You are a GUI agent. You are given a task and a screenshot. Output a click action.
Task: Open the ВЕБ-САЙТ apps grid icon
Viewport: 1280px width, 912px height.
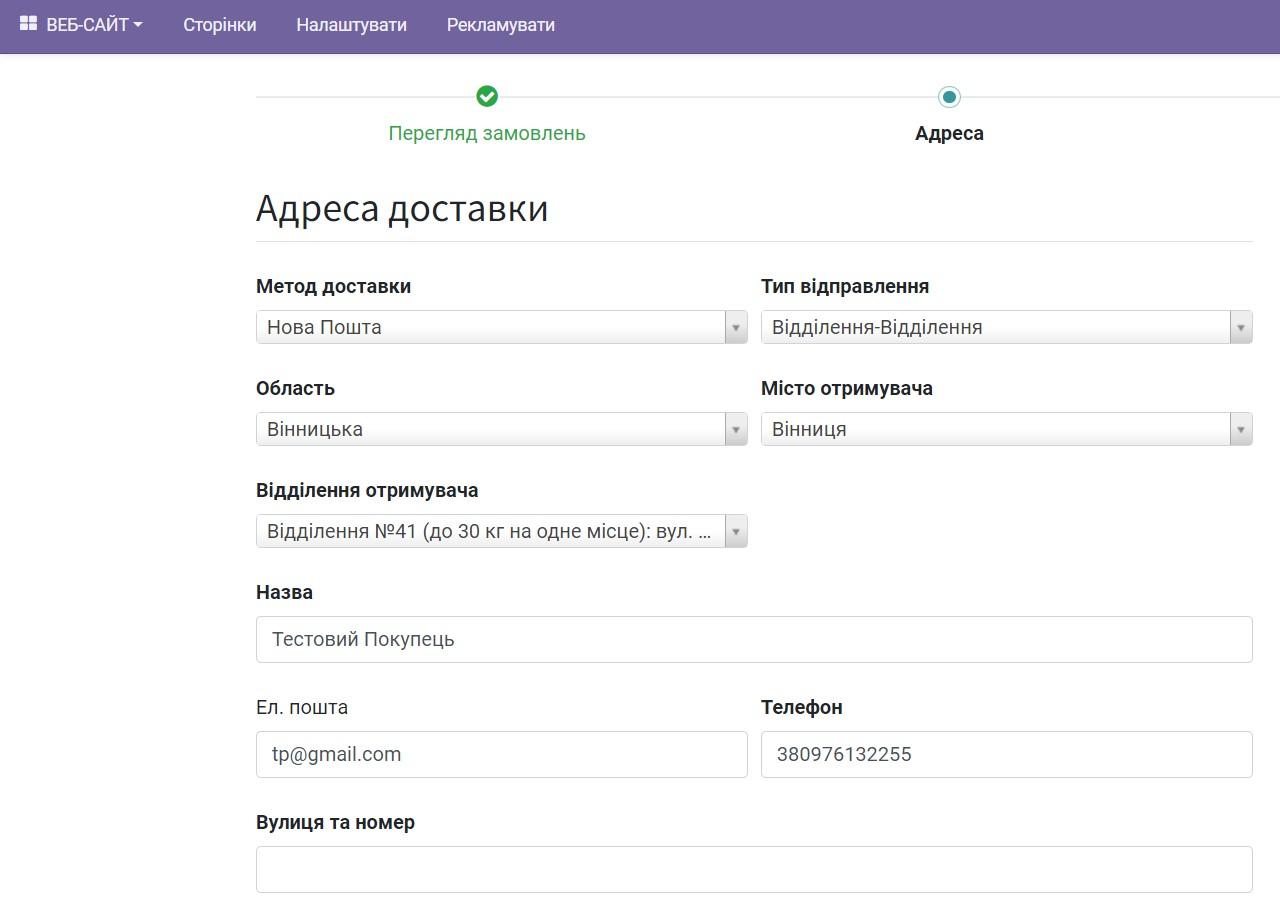[x=28, y=24]
